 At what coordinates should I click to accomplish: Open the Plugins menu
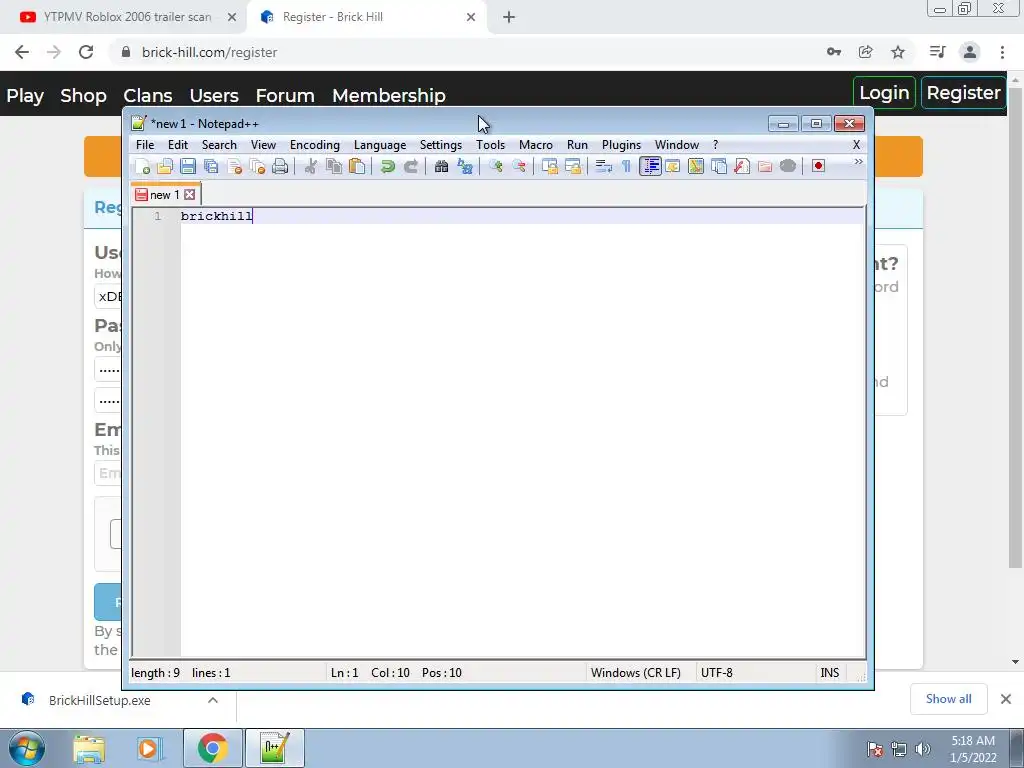(x=621, y=144)
